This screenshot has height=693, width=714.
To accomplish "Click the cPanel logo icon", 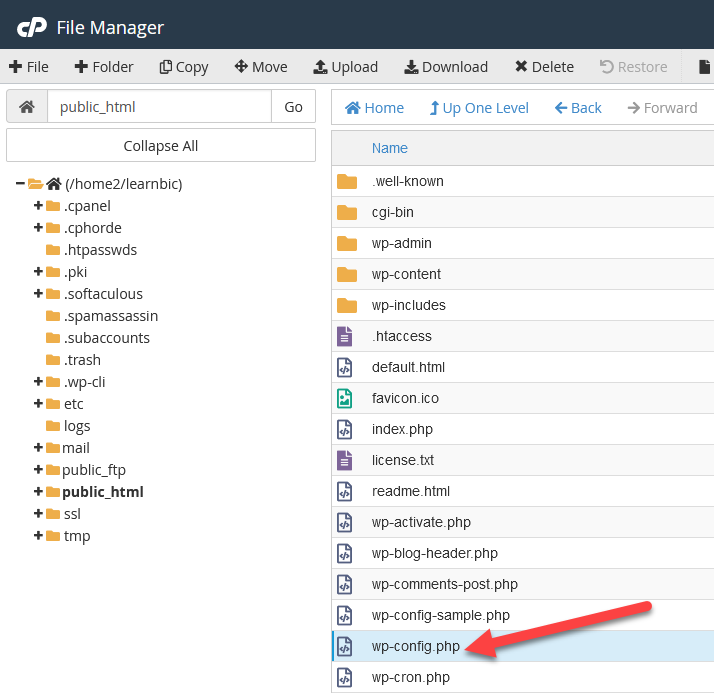I will [31, 27].
